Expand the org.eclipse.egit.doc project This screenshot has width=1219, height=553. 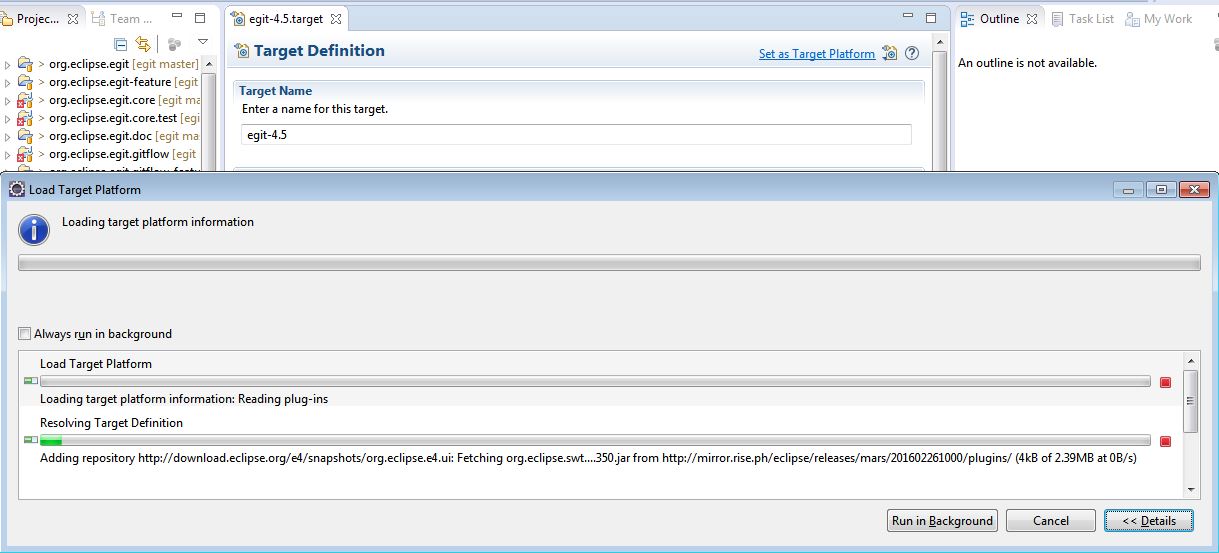[8, 136]
